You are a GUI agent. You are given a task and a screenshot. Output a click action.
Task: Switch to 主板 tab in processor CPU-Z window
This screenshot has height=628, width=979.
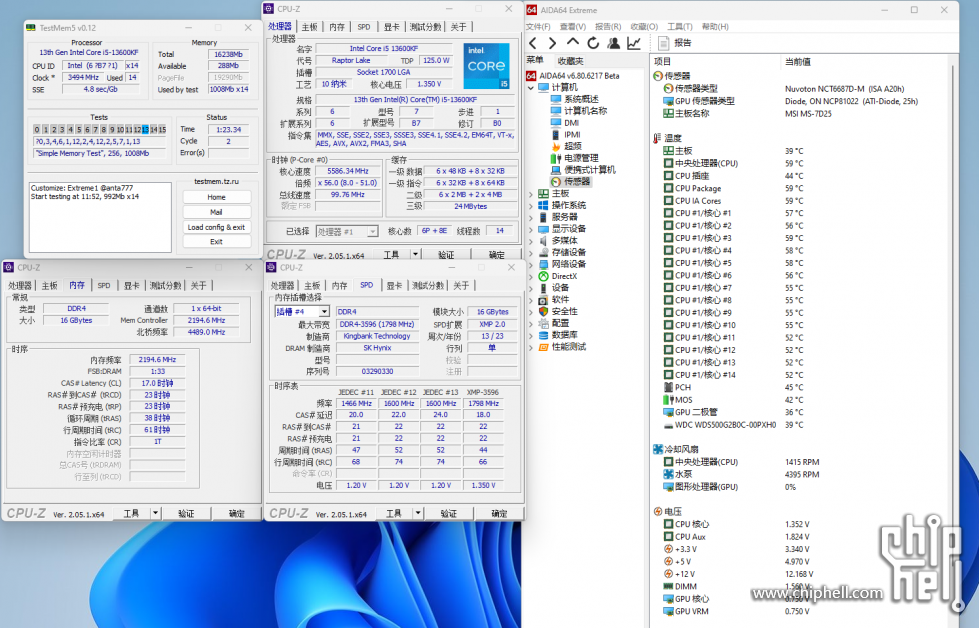pyautogui.click(x=310, y=27)
